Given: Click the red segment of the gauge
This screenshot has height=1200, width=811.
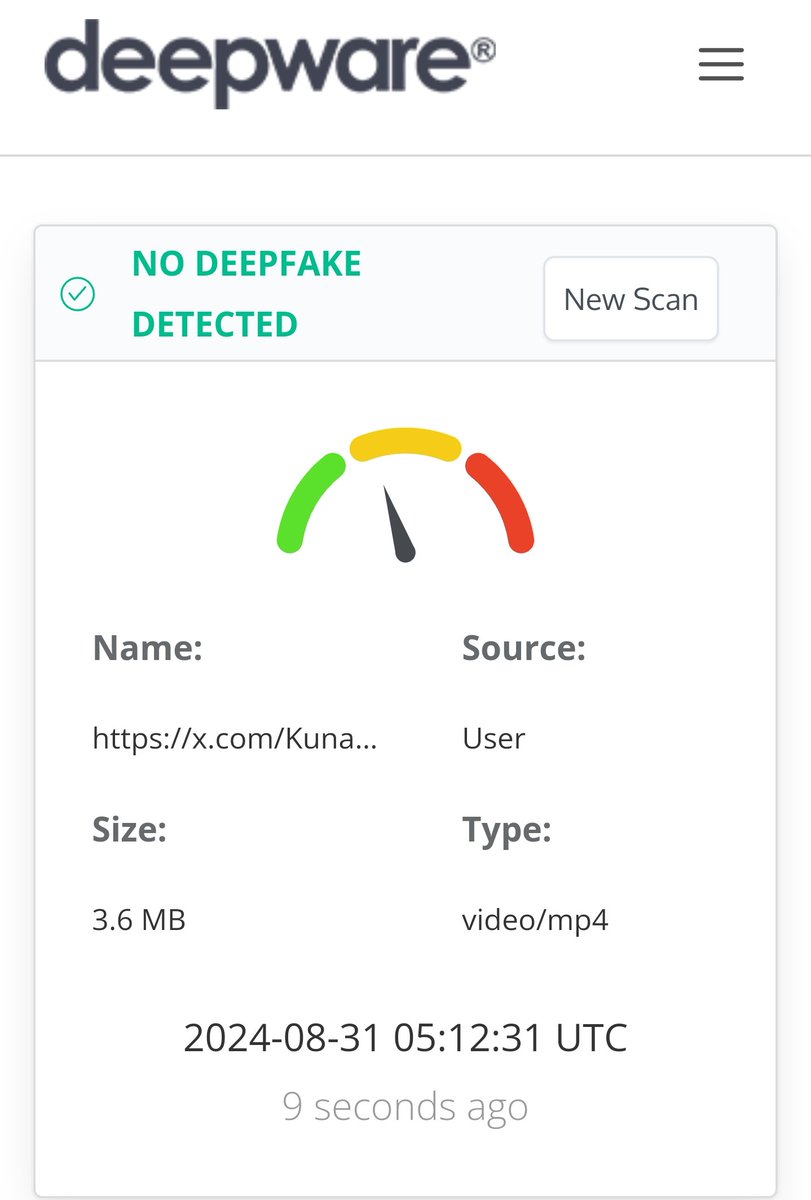Looking at the screenshot, I should click(x=500, y=501).
